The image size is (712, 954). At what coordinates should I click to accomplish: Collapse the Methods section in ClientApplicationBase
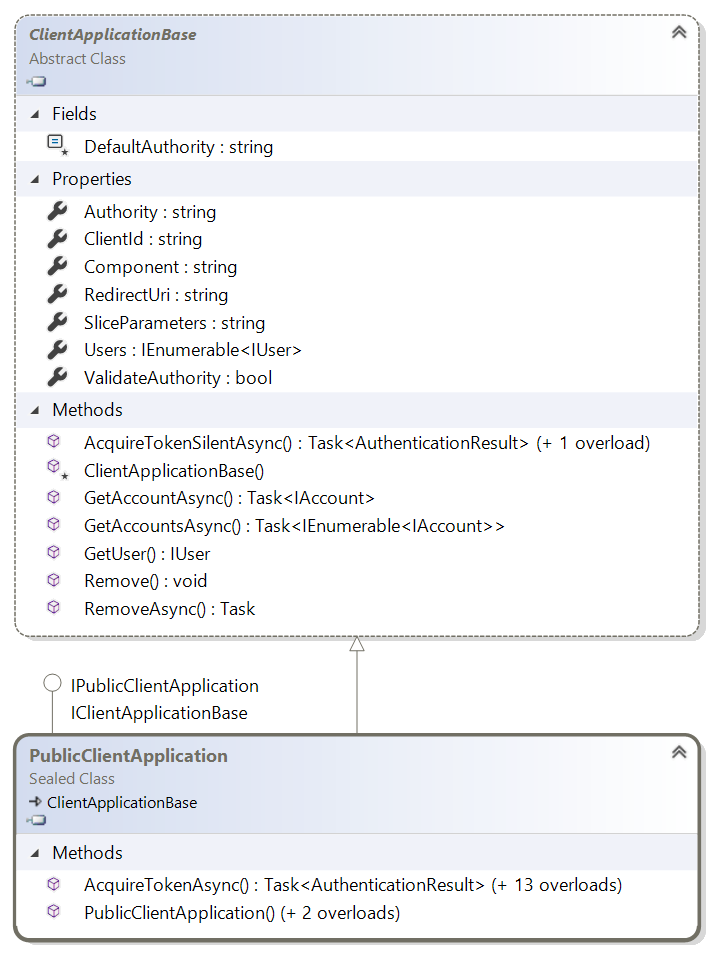pyautogui.click(x=35, y=411)
